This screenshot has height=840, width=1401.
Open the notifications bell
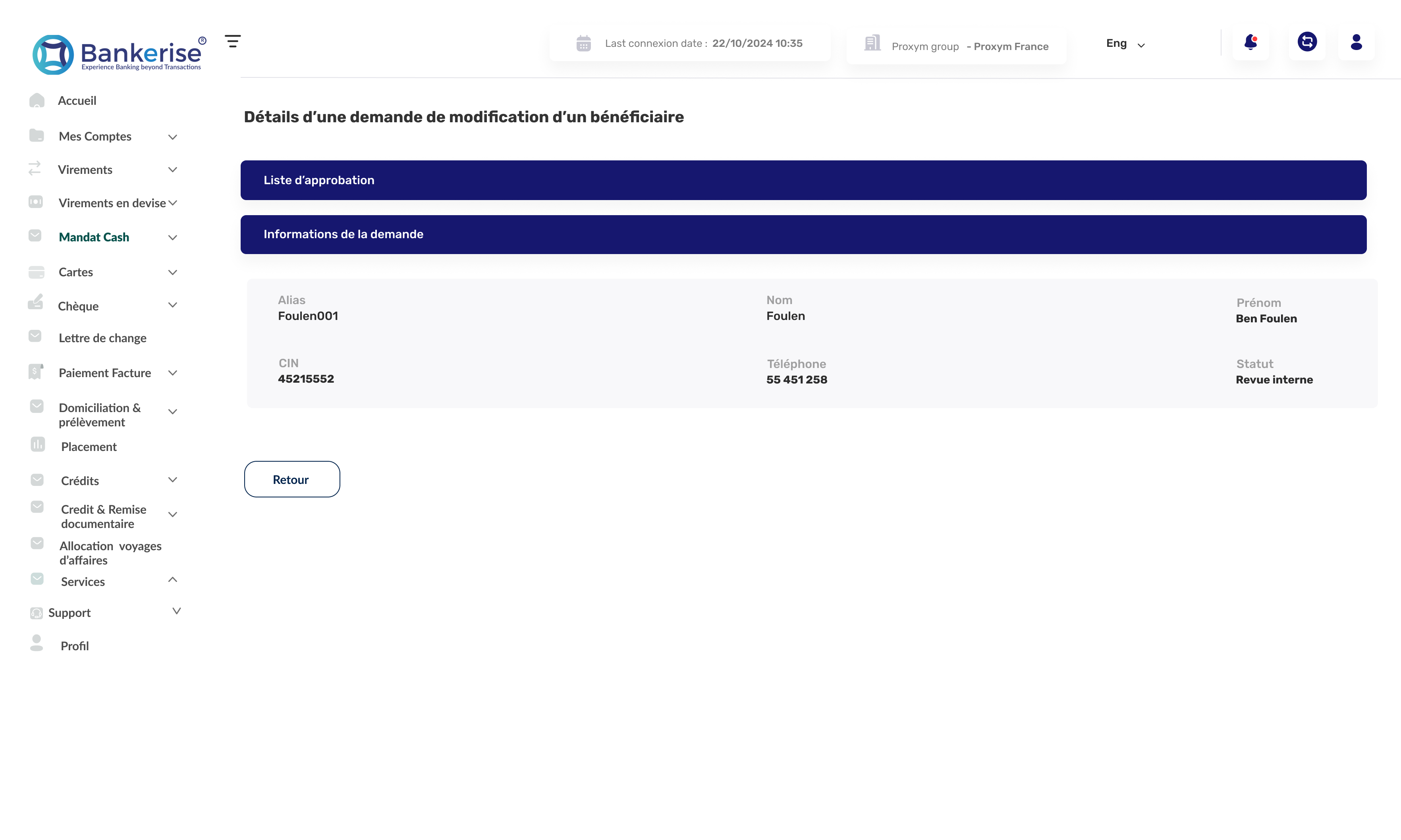[1250, 42]
